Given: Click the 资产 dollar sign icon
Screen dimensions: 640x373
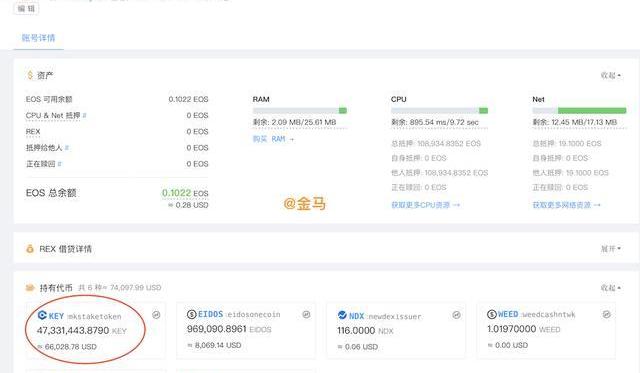Looking at the screenshot, I should 30,75.
